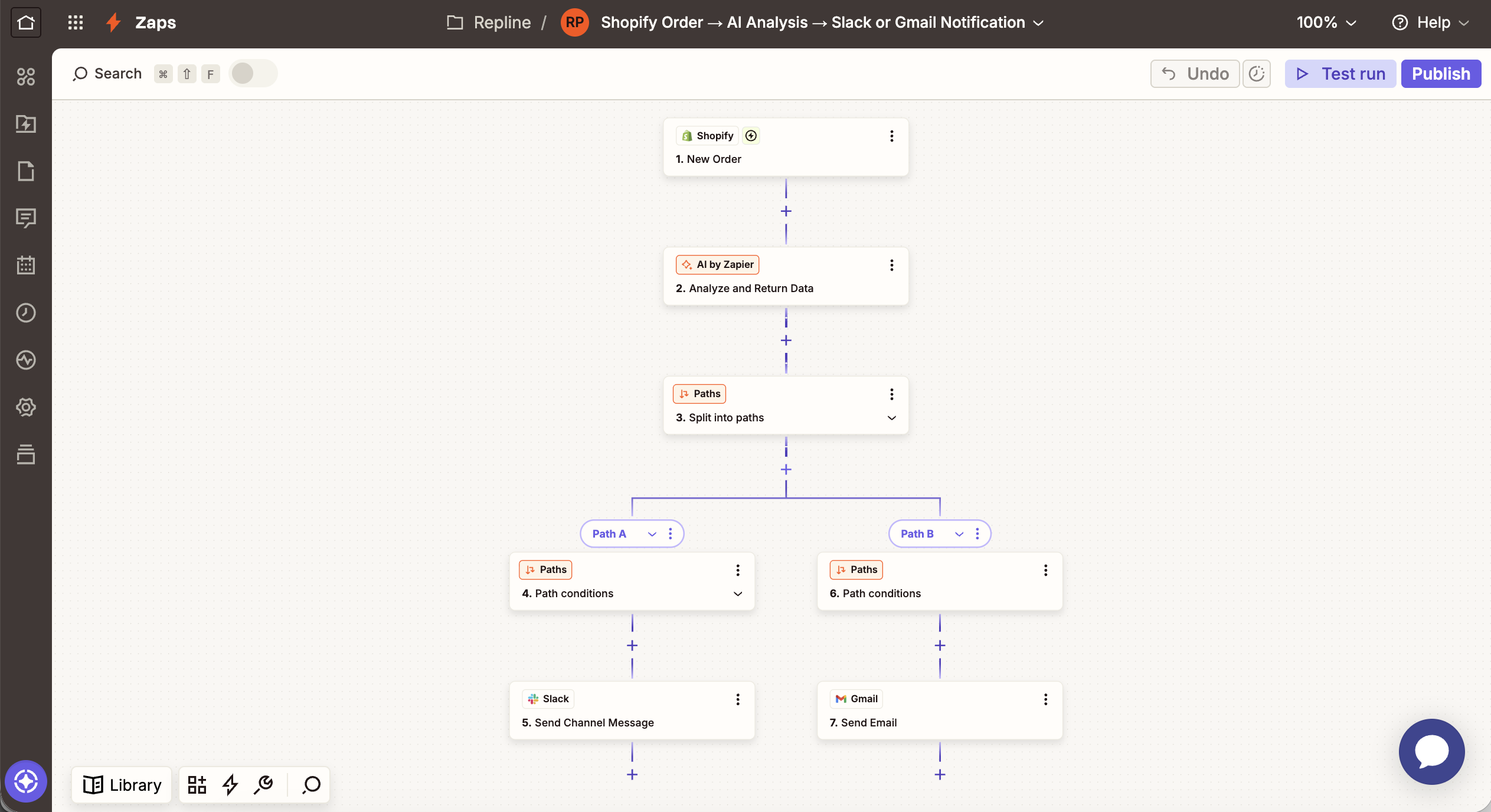Select the '2. Analyze and Return Data' text
This screenshot has width=1491, height=812.
pyautogui.click(x=744, y=289)
